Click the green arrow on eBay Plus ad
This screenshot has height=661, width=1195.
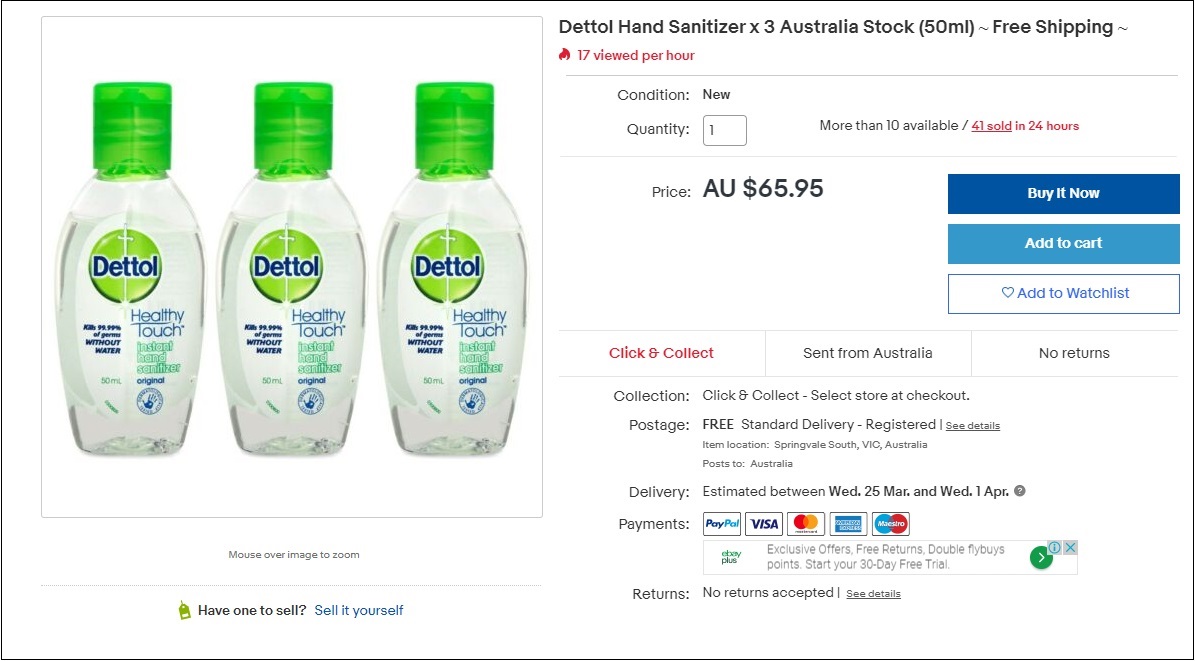coord(1041,558)
